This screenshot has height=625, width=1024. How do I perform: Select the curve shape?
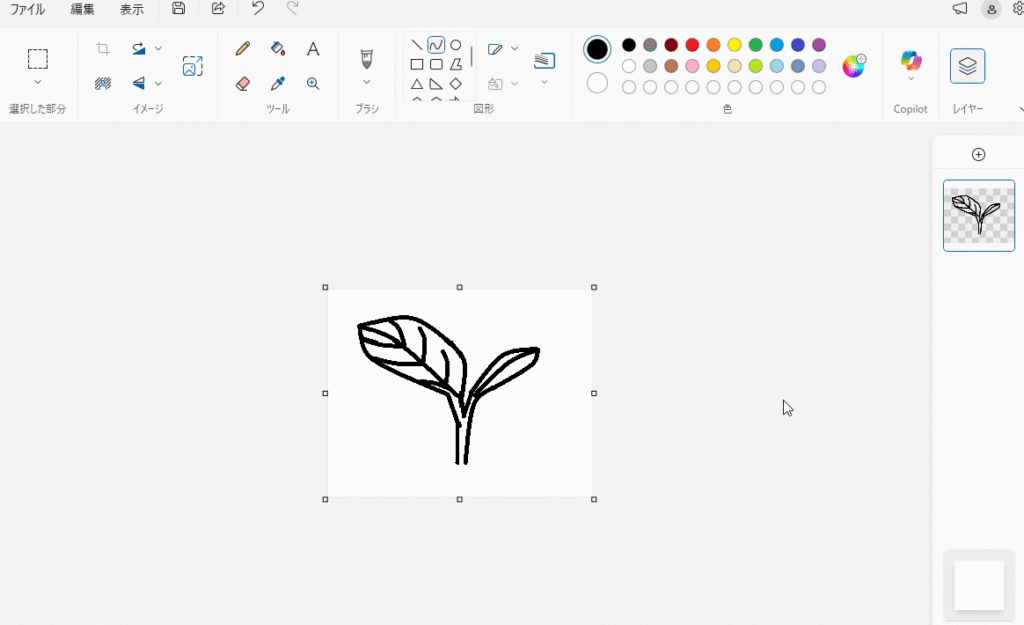tap(436, 45)
